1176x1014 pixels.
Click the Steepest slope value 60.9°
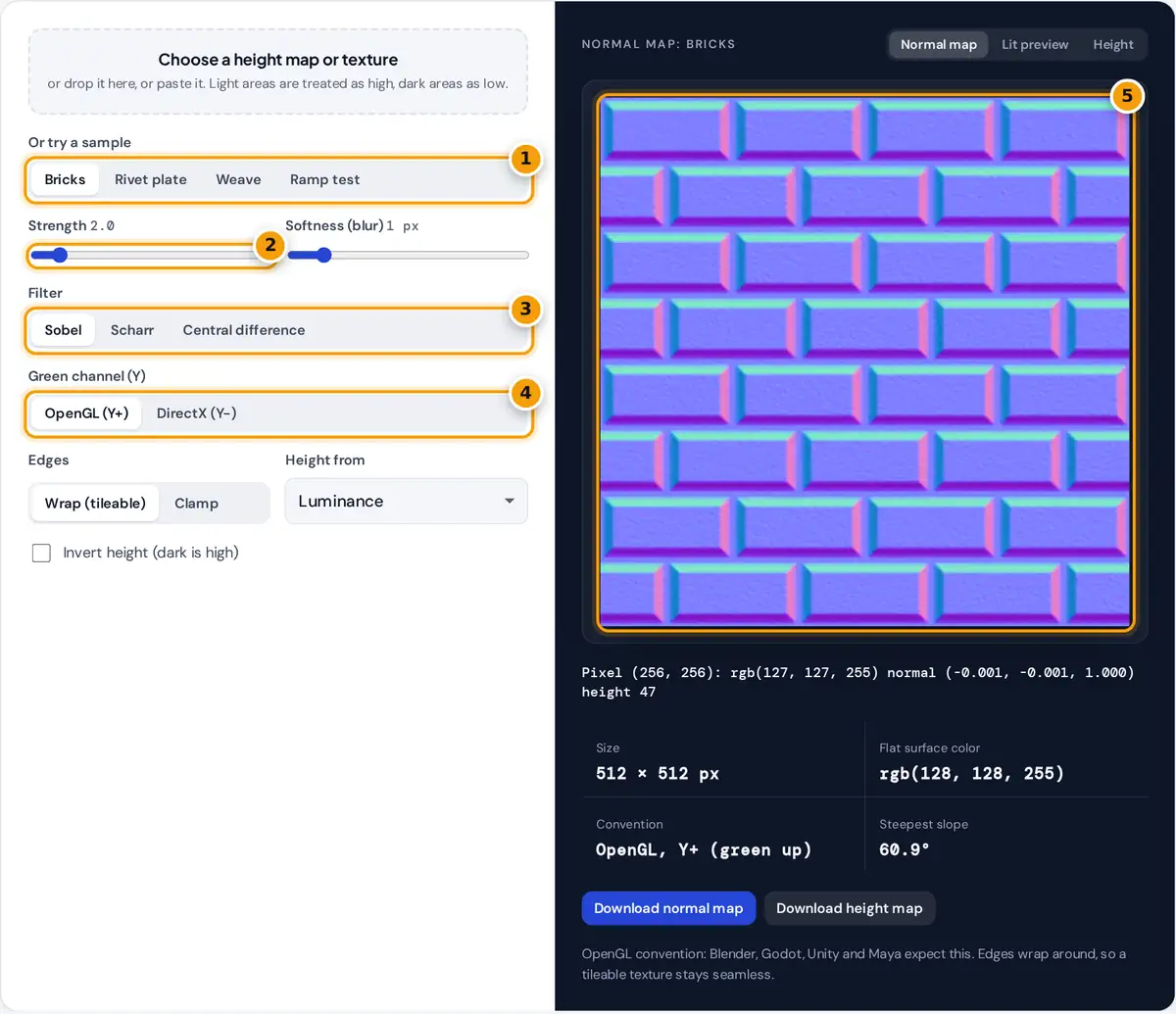point(905,849)
